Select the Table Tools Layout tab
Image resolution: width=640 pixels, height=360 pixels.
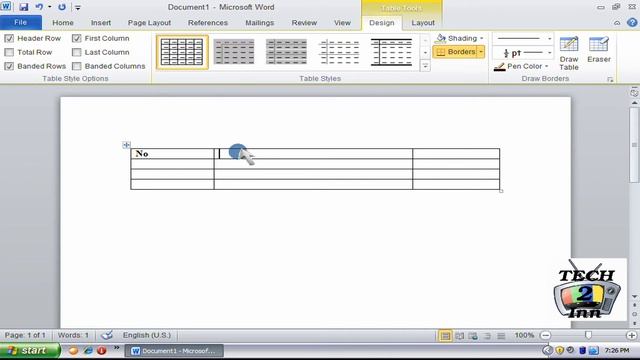(423, 23)
